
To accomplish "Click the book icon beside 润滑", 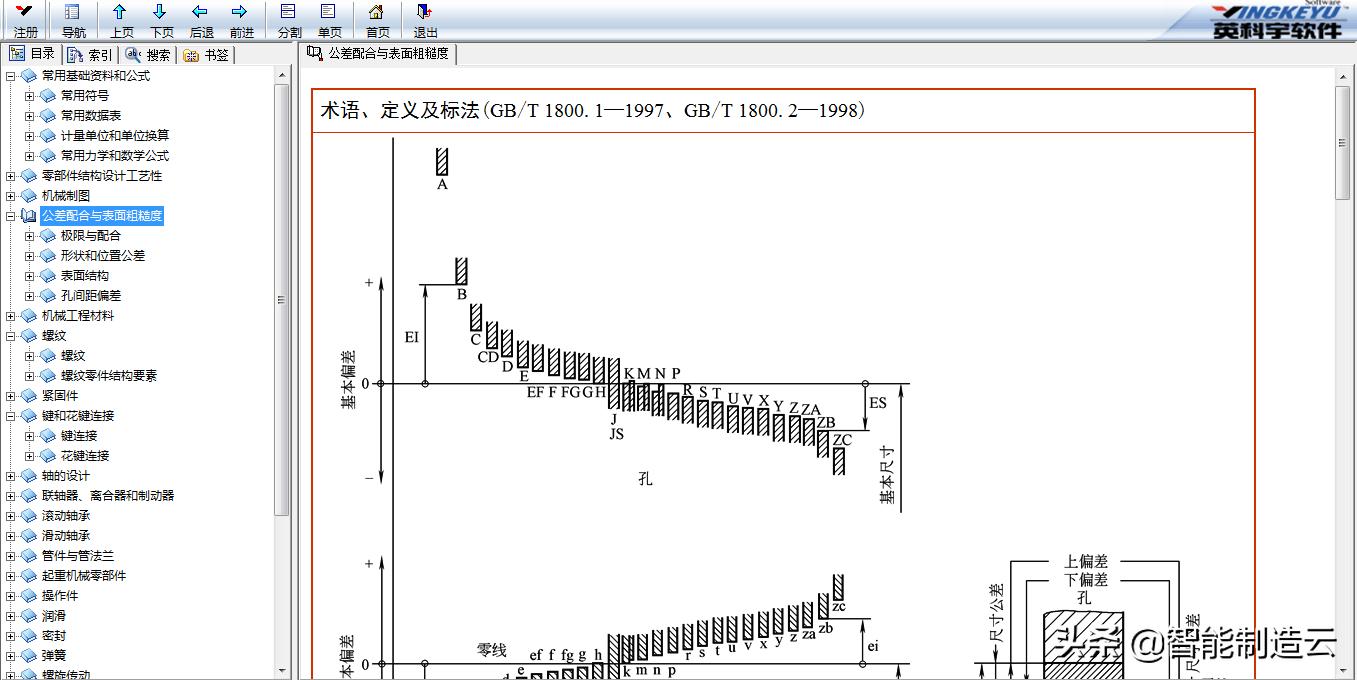I will (28, 616).
